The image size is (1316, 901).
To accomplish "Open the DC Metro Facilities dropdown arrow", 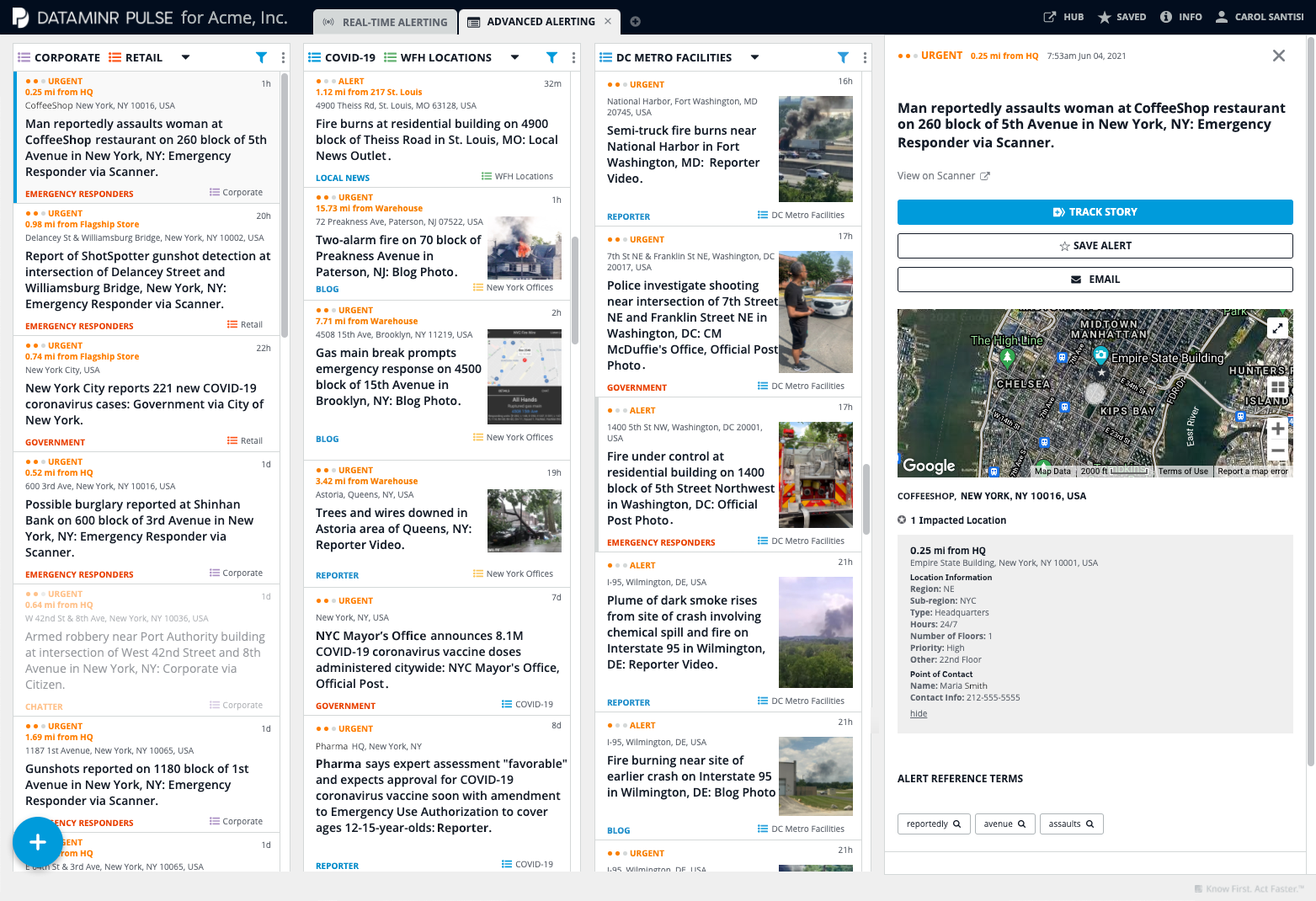I will coord(754,57).
